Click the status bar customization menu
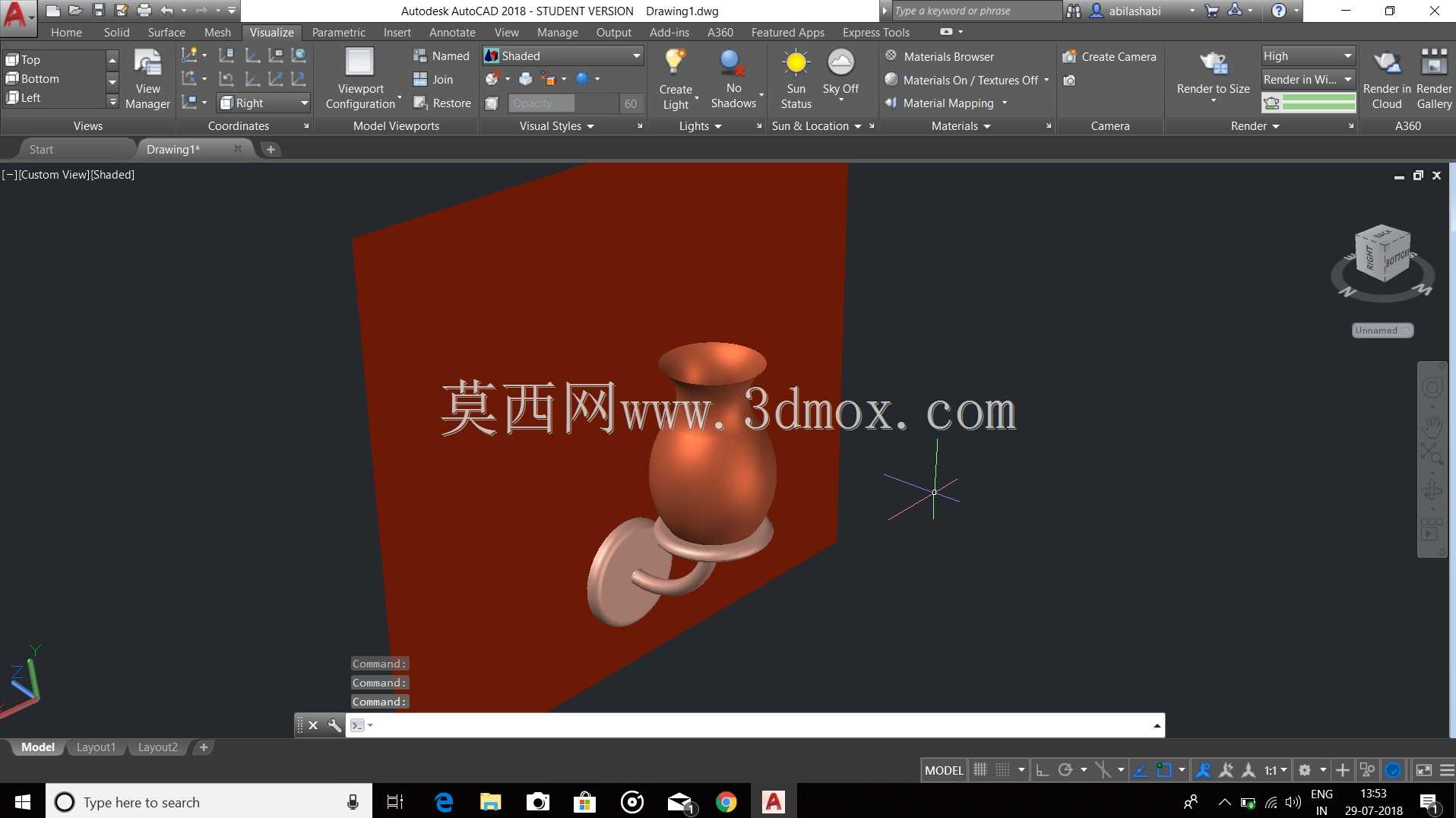The image size is (1456, 818). [1447, 770]
